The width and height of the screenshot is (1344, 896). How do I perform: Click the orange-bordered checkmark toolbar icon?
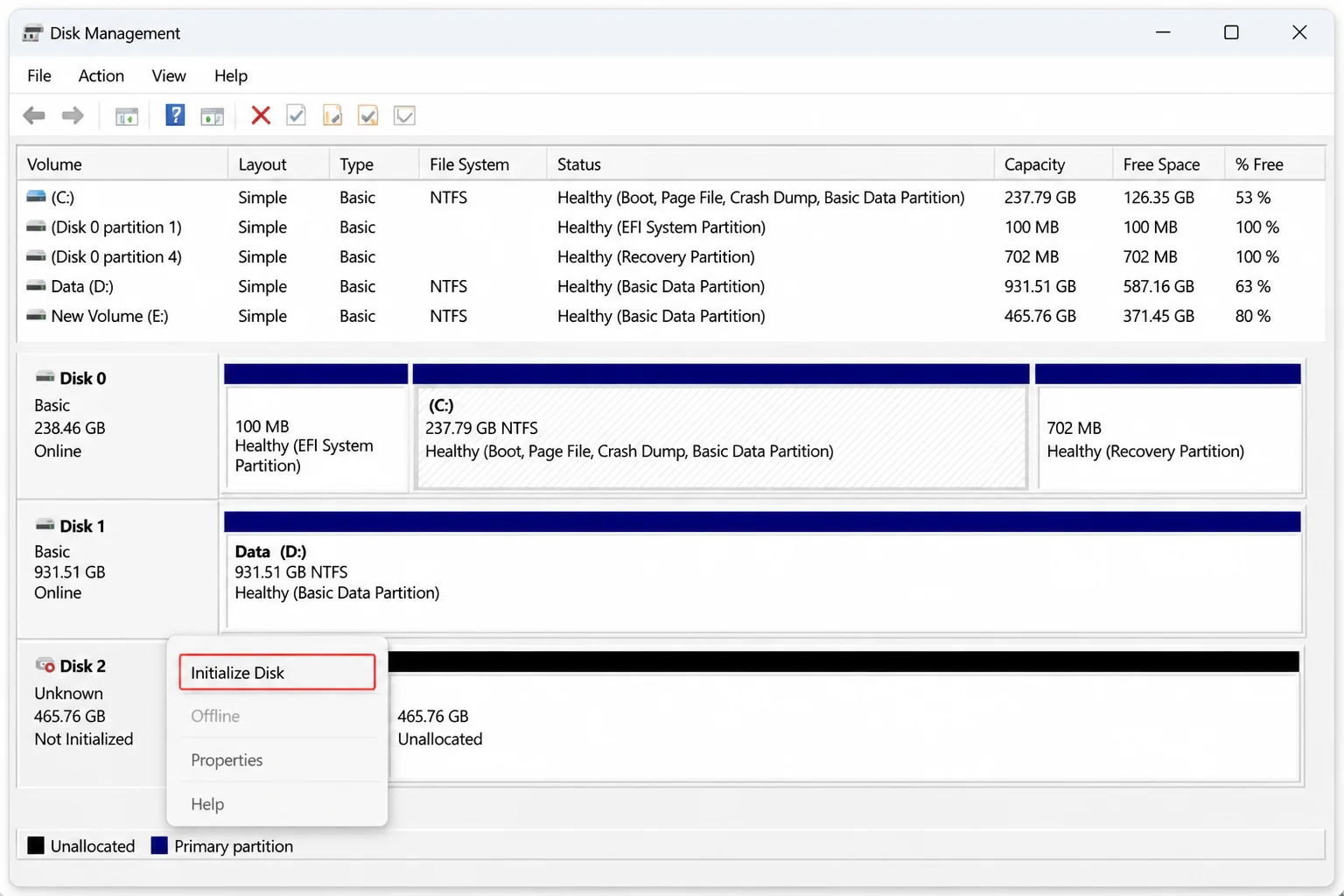pyautogui.click(x=368, y=115)
